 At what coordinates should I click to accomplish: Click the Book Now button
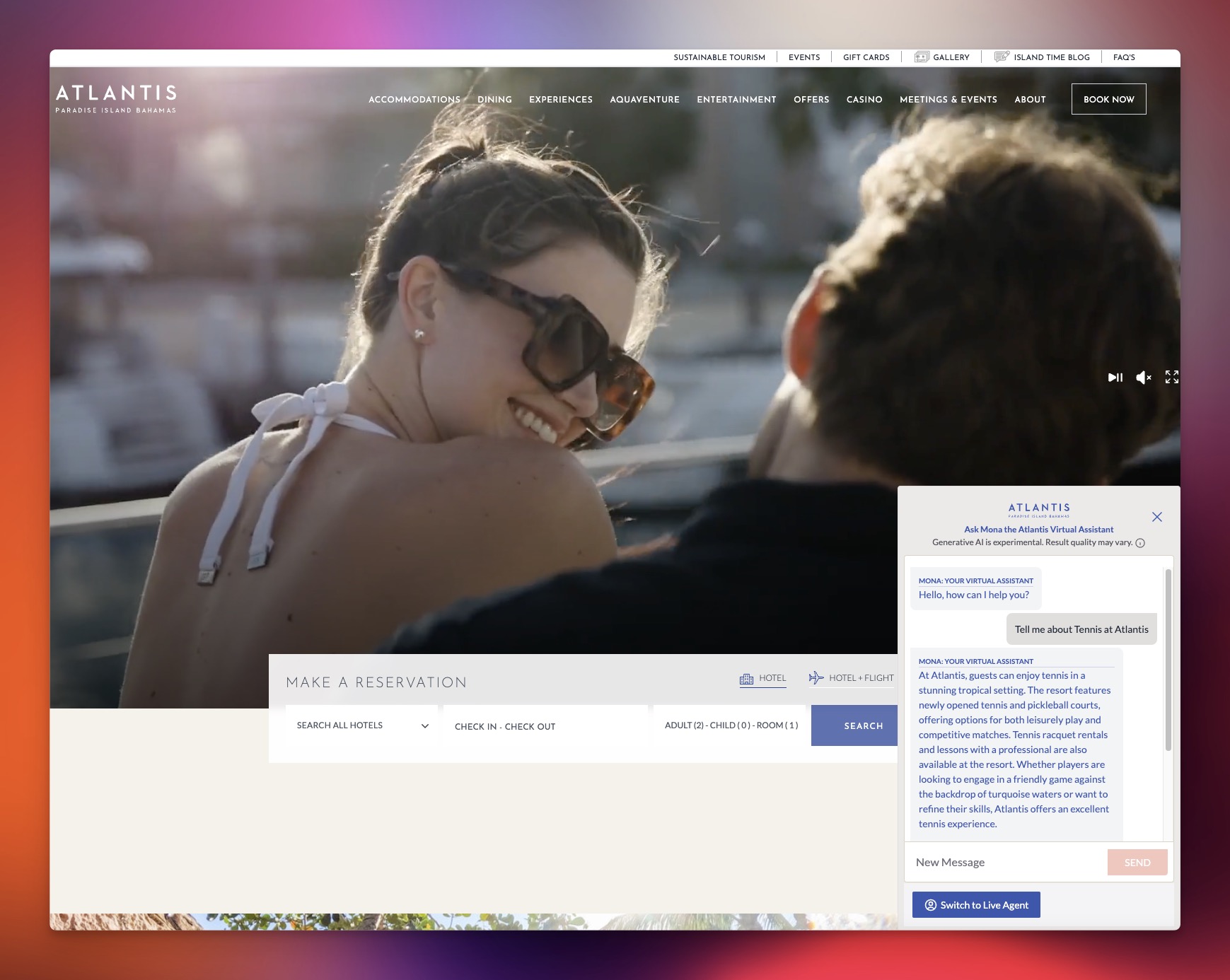click(x=1108, y=100)
